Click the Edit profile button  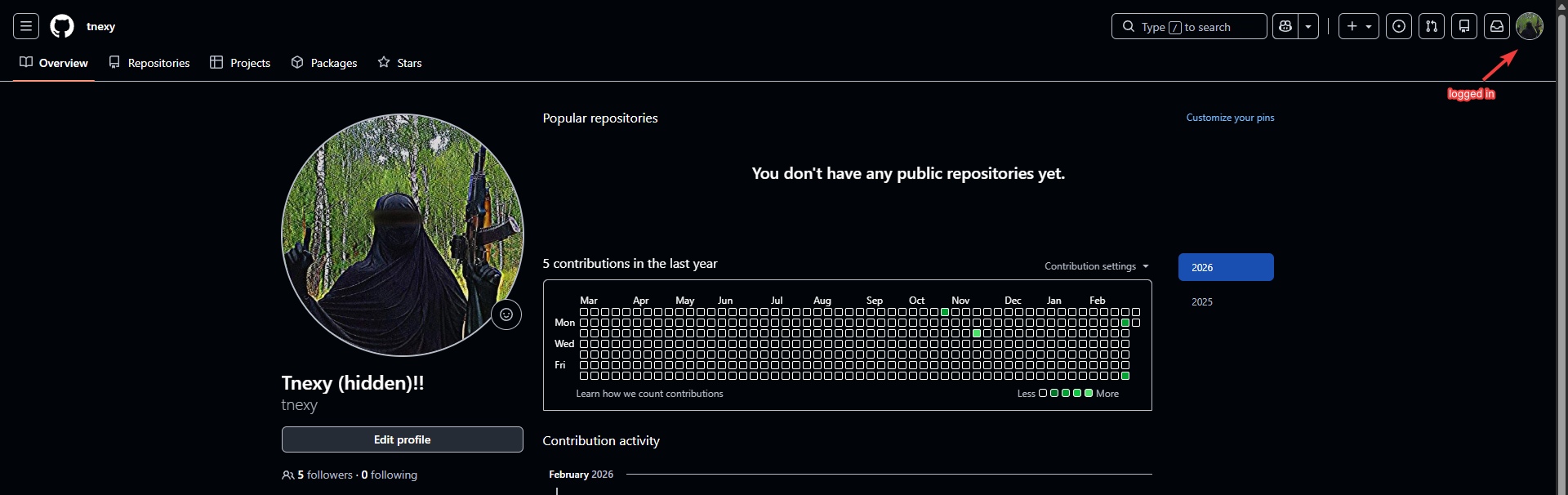click(x=402, y=439)
